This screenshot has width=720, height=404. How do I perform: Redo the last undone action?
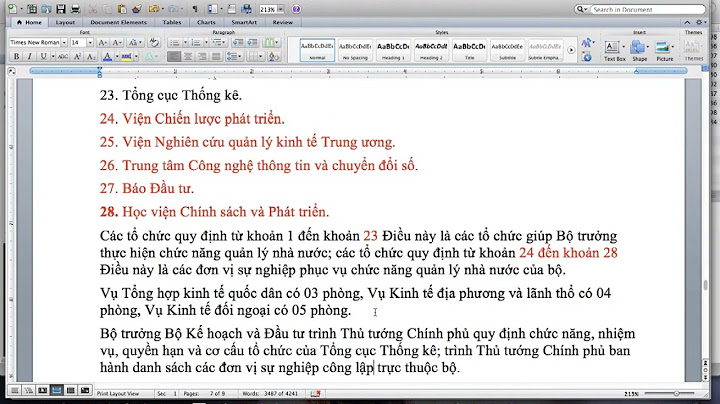point(173,9)
